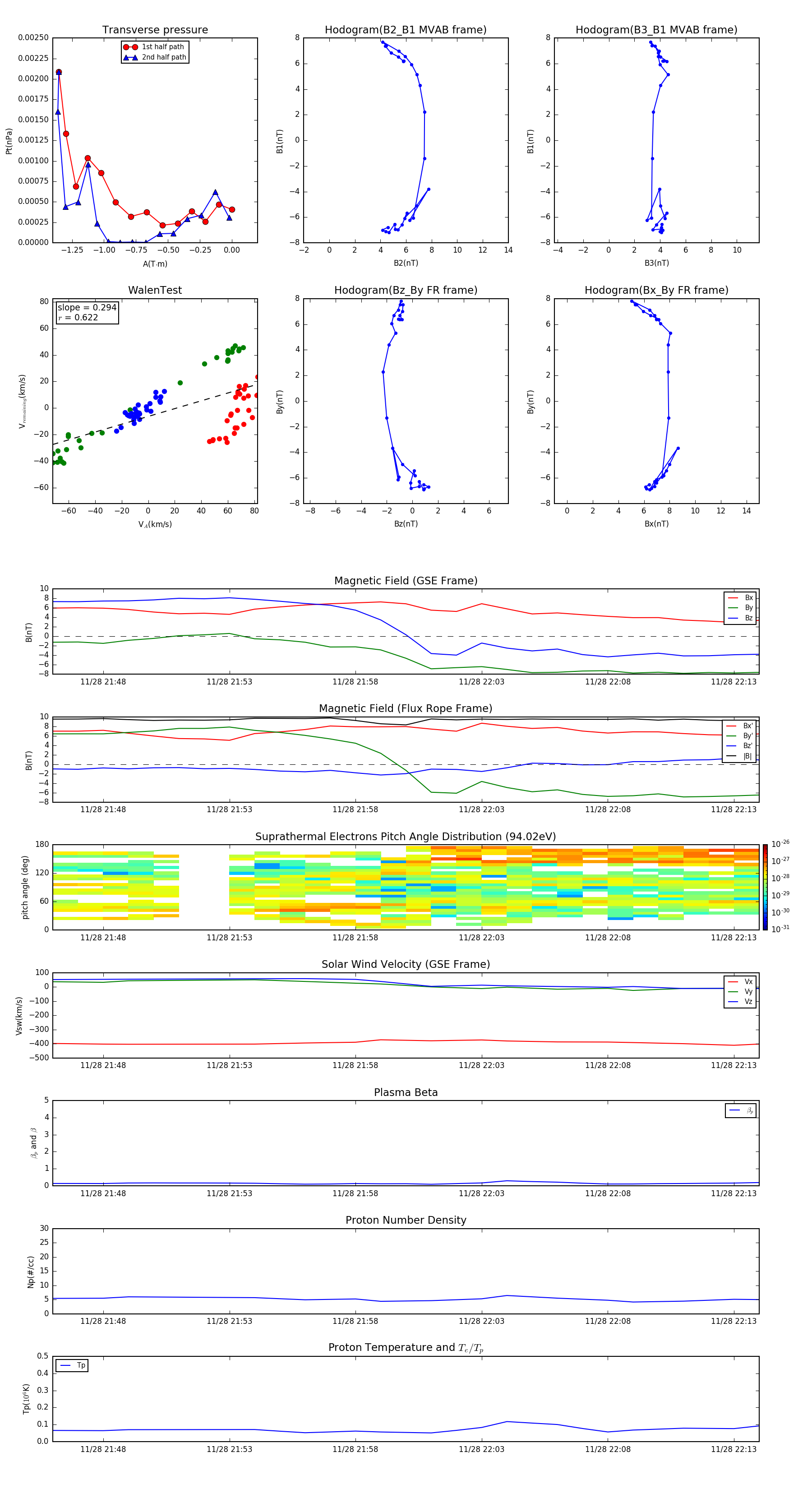Click the 180 tick on pitch angle axis
This screenshot has width=812, height=1489.
[x=42, y=845]
